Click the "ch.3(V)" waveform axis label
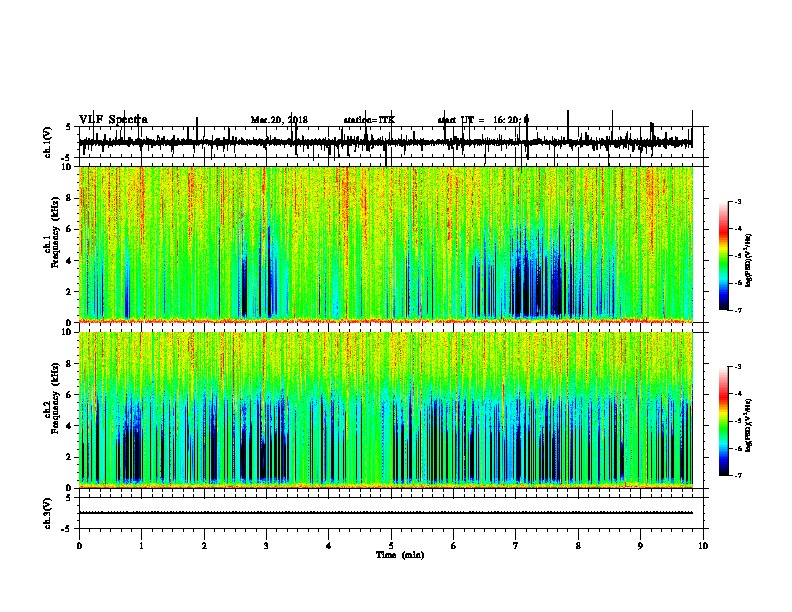792x612 pixels. click(48, 513)
